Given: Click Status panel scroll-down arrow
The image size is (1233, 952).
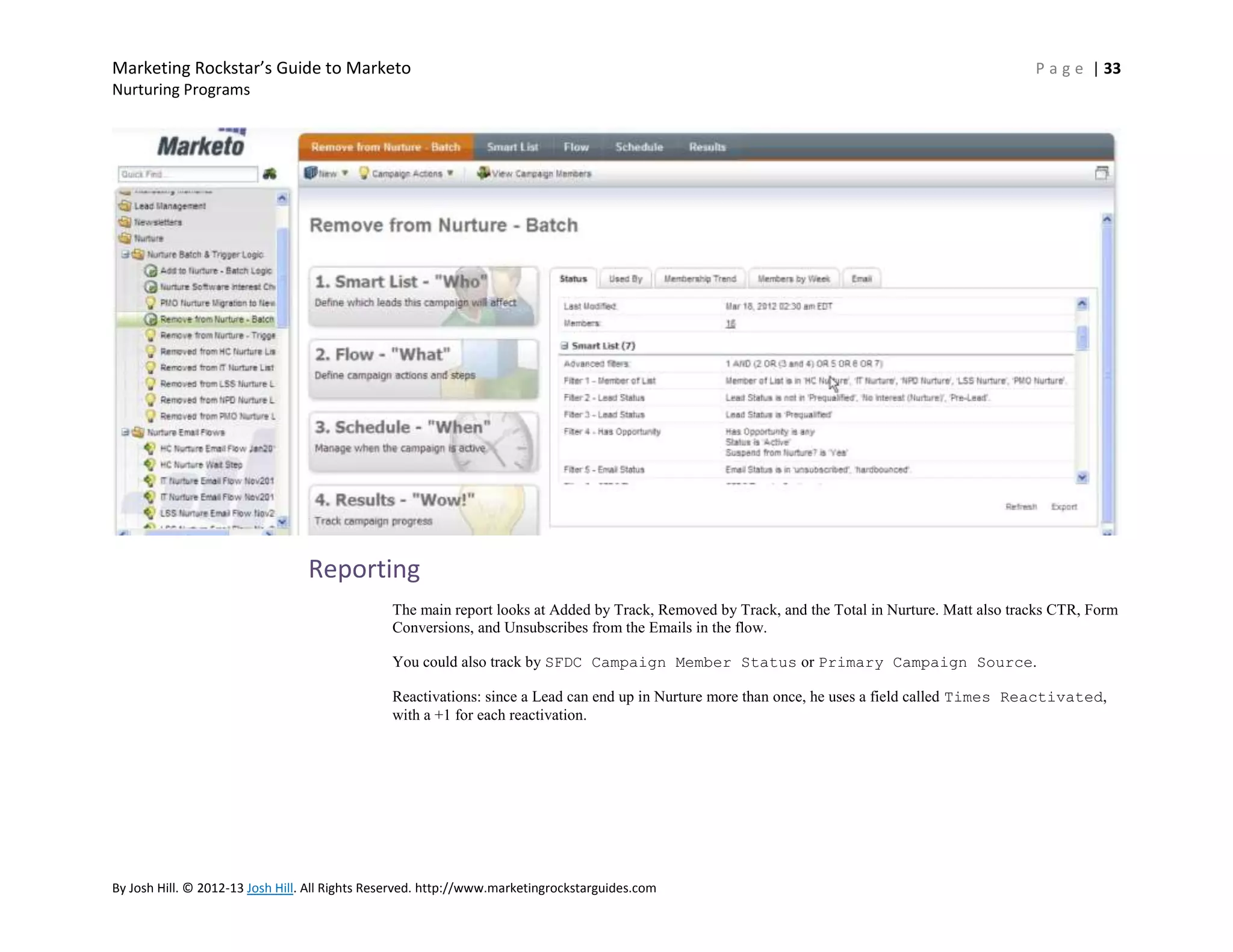Looking at the screenshot, I should tap(1082, 478).
